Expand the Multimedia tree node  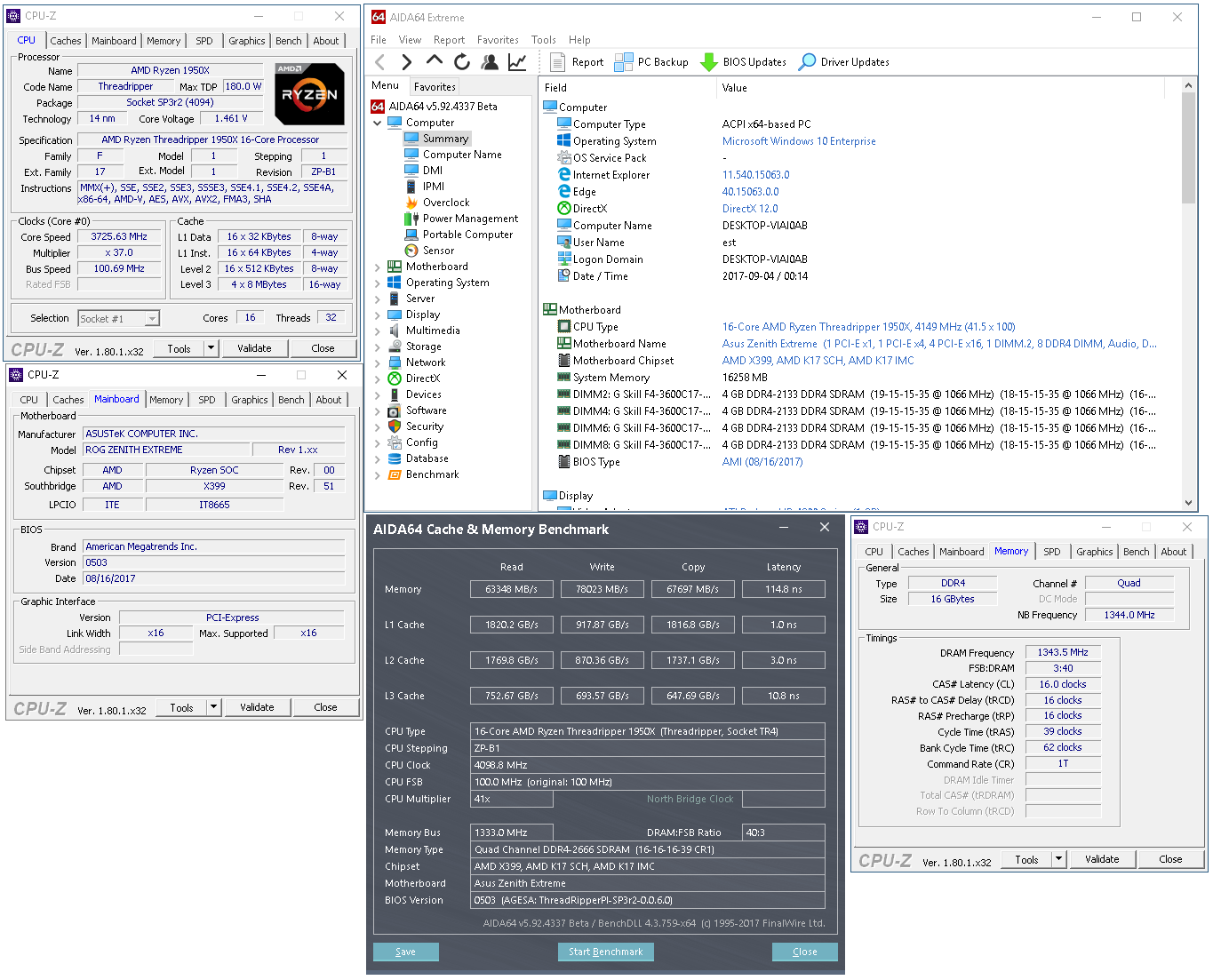click(x=378, y=331)
